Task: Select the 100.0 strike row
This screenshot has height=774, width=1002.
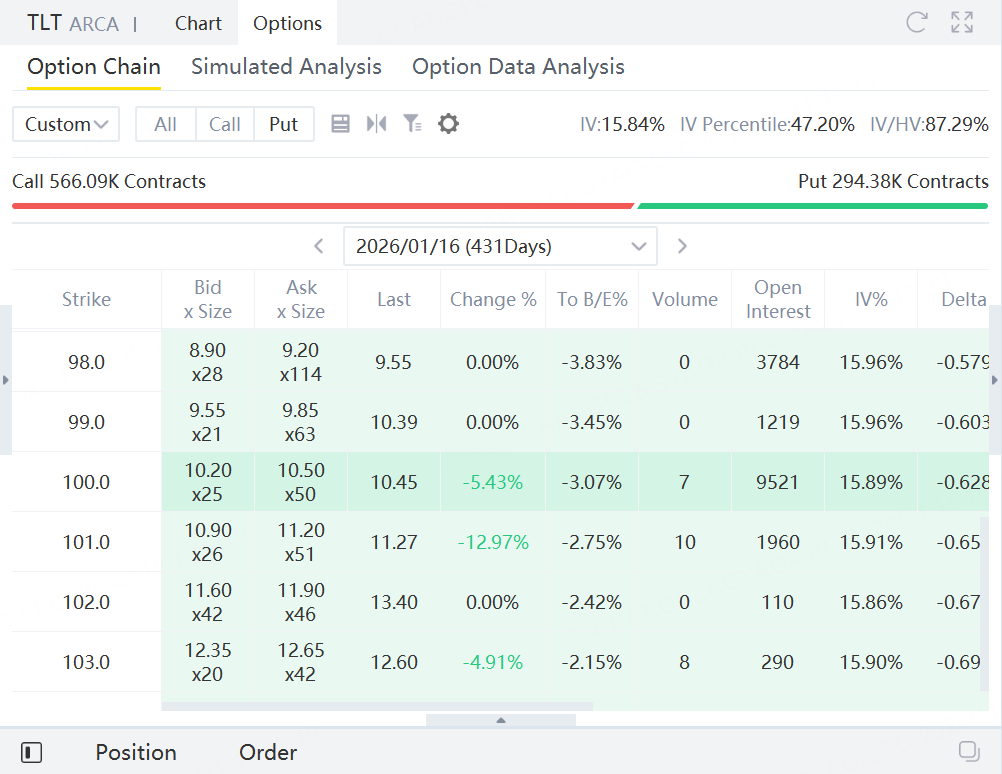Action: coord(86,482)
